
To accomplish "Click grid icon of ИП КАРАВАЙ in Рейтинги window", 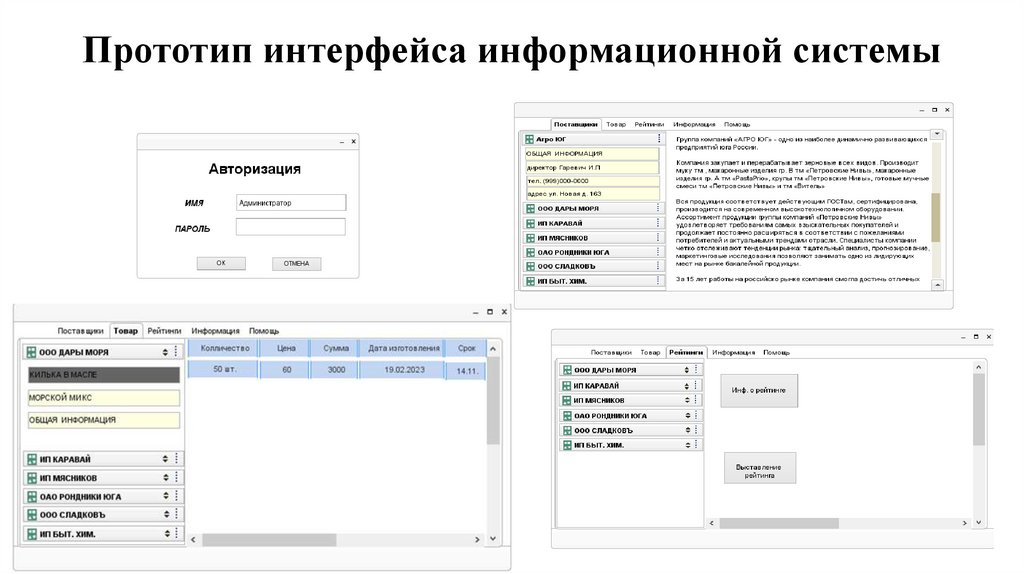I will (x=567, y=386).
